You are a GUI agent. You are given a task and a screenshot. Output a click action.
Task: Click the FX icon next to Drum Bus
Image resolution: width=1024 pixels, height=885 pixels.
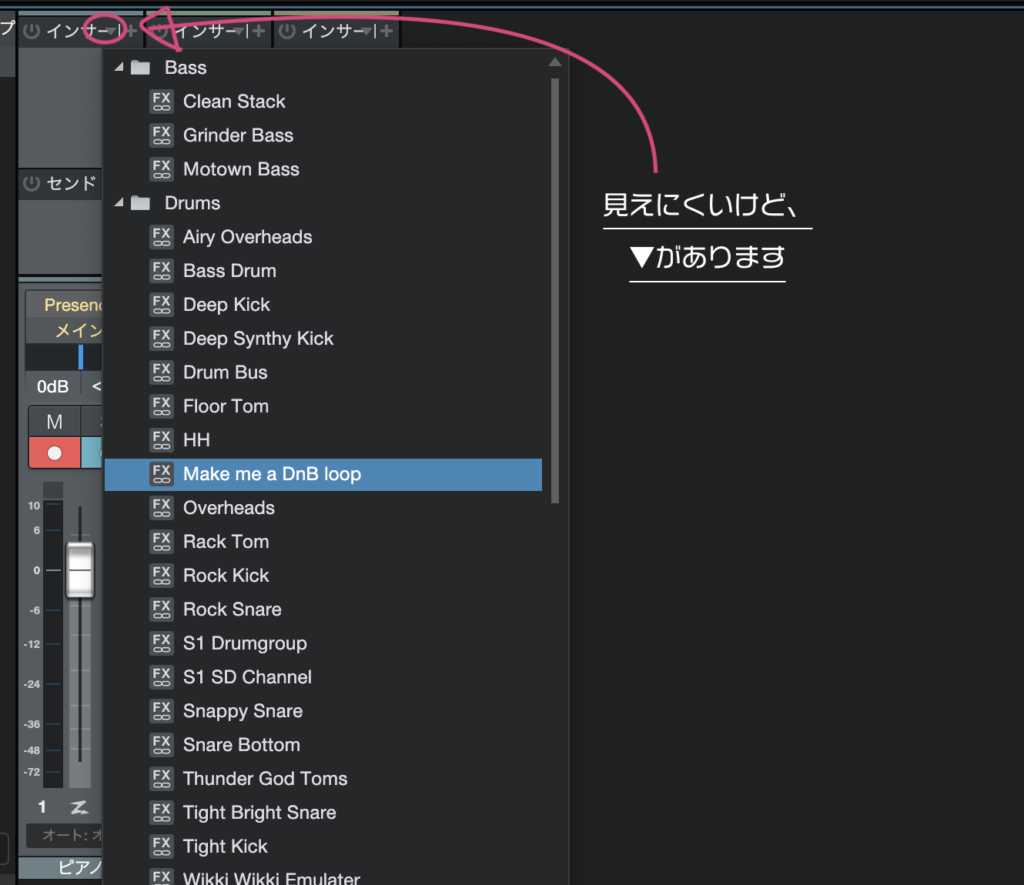161,372
